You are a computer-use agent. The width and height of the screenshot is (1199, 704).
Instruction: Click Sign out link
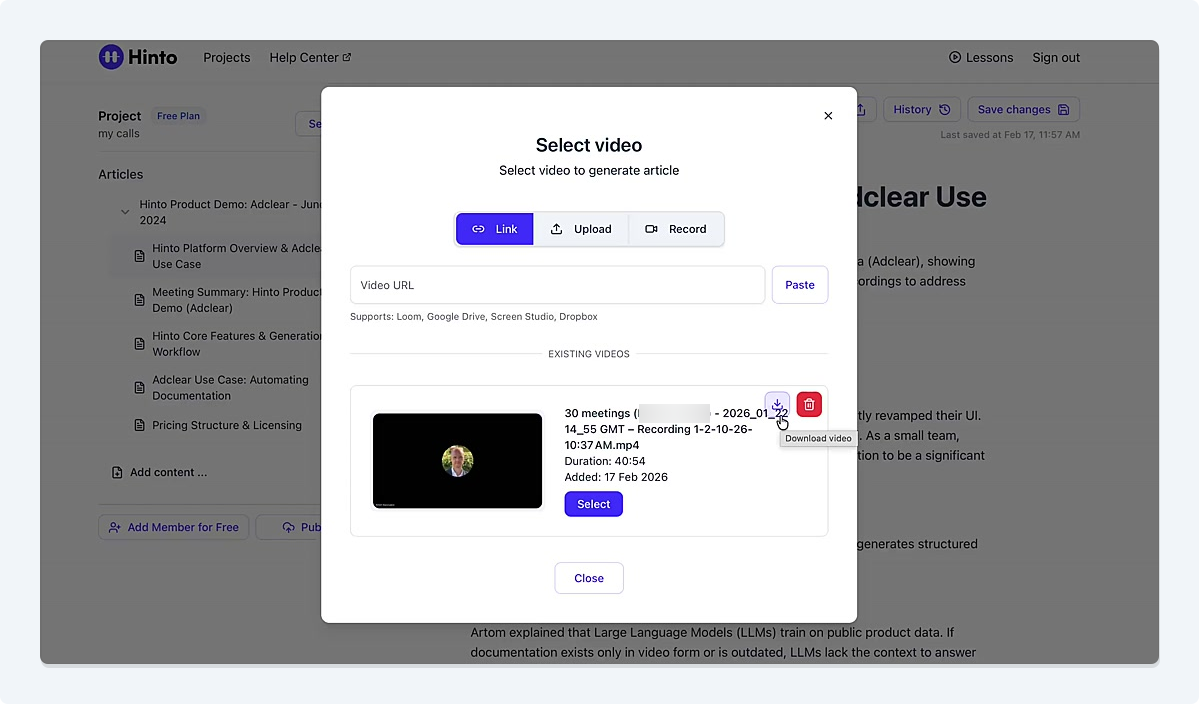(x=1056, y=57)
